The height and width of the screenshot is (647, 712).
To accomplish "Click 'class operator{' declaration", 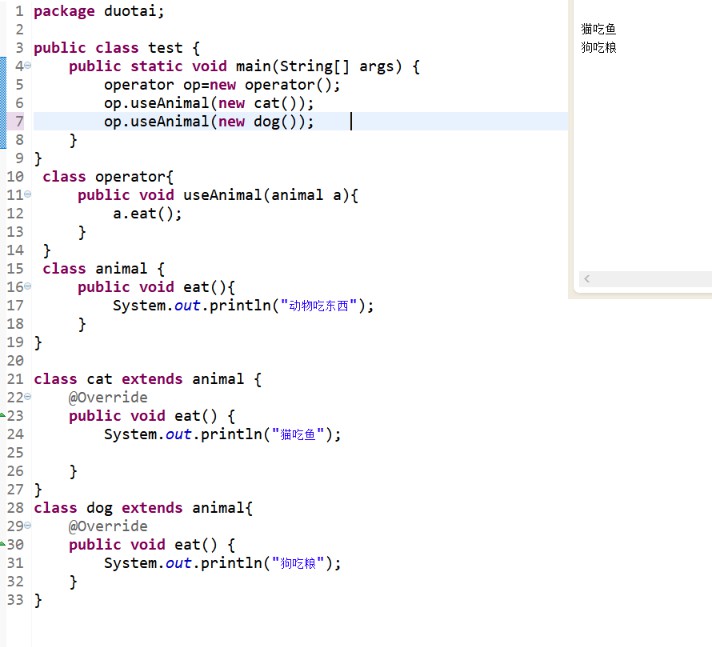I will pyautogui.click(x=108, y=177).
